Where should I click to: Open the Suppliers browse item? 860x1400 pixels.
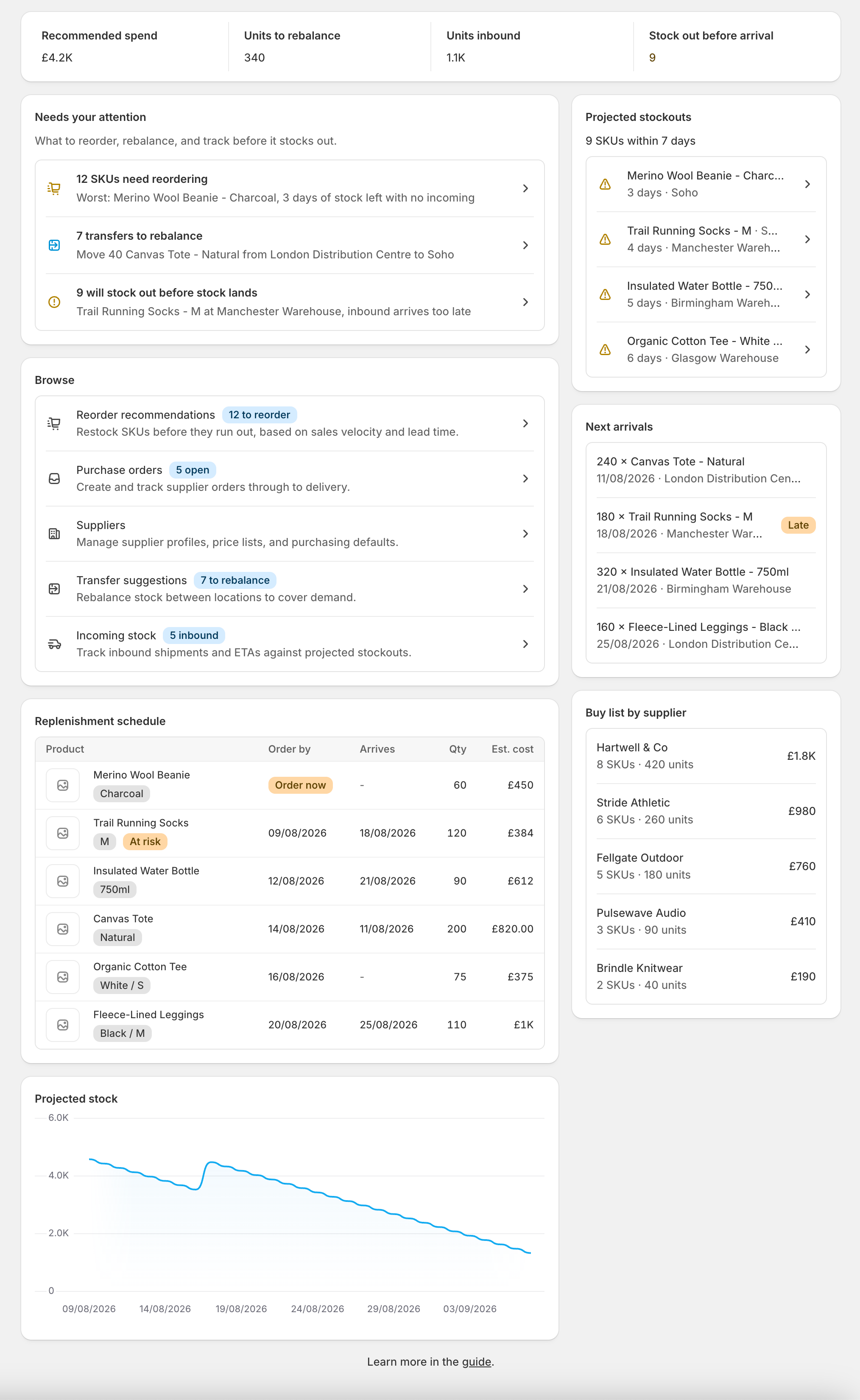[290, 534]
